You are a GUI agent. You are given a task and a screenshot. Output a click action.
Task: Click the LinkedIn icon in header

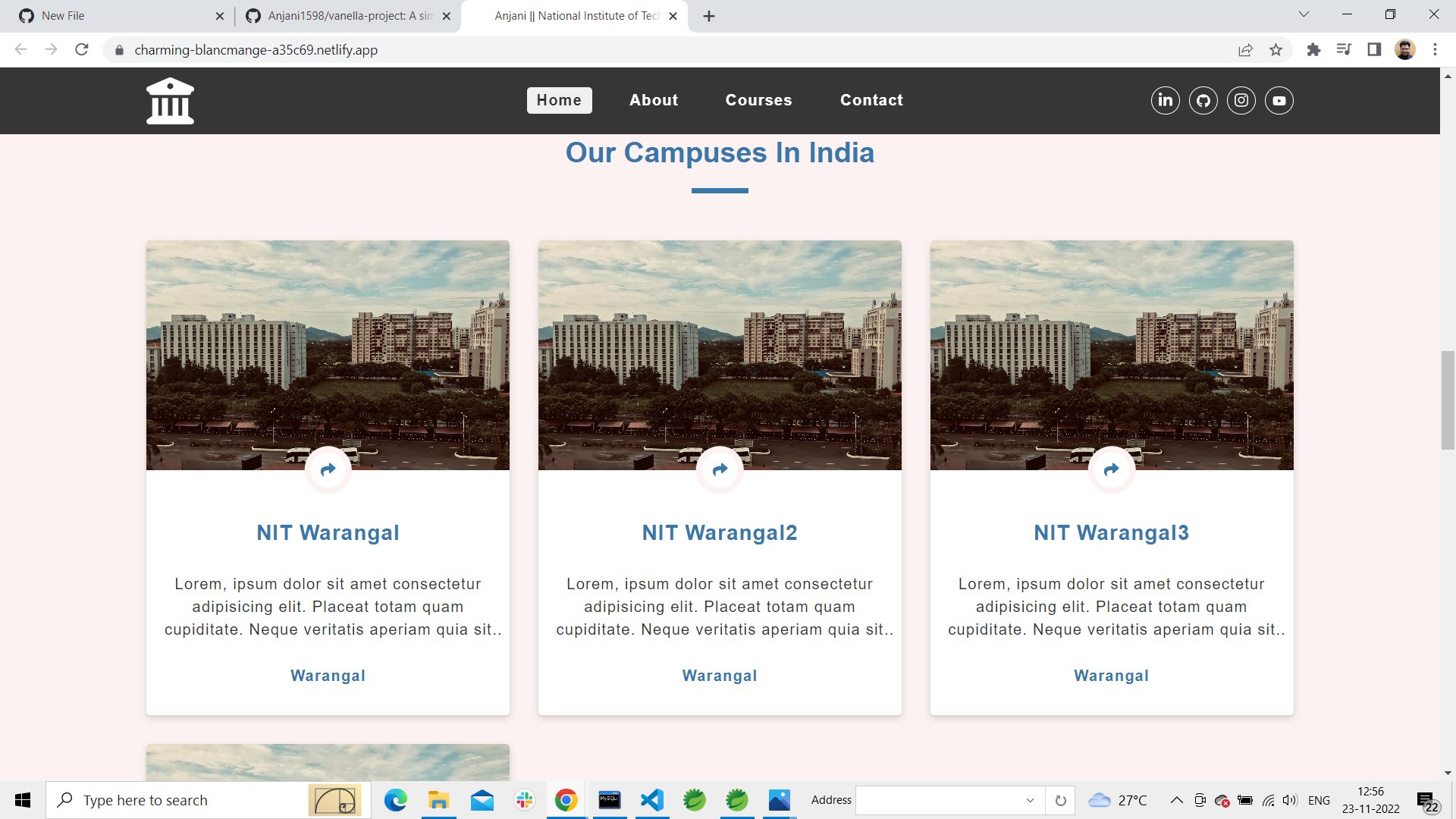click(1165, 100)
